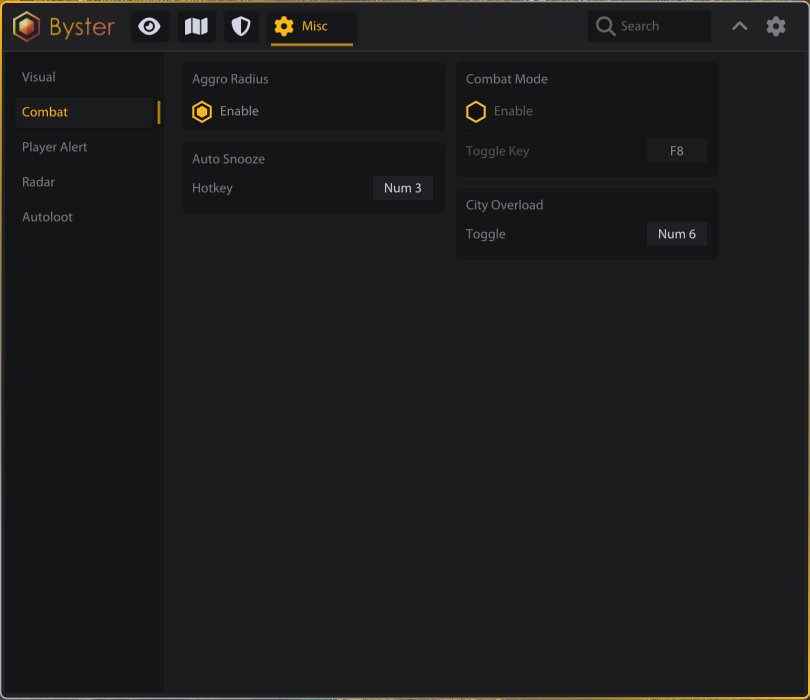The image size is (810, 700).
Task: Focus the Search input field
Action: point(649,26)
